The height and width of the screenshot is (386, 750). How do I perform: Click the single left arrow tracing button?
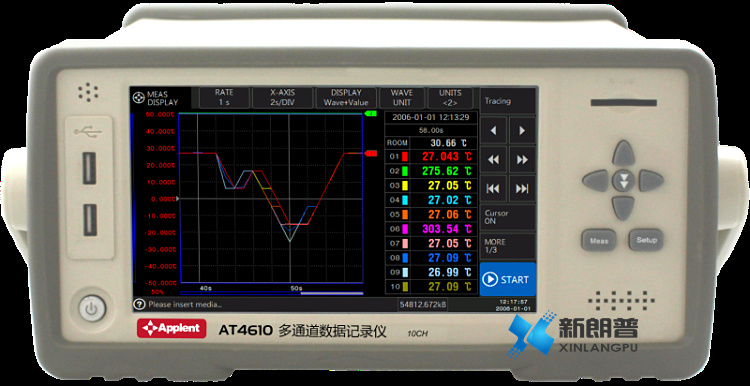point(493,130)
